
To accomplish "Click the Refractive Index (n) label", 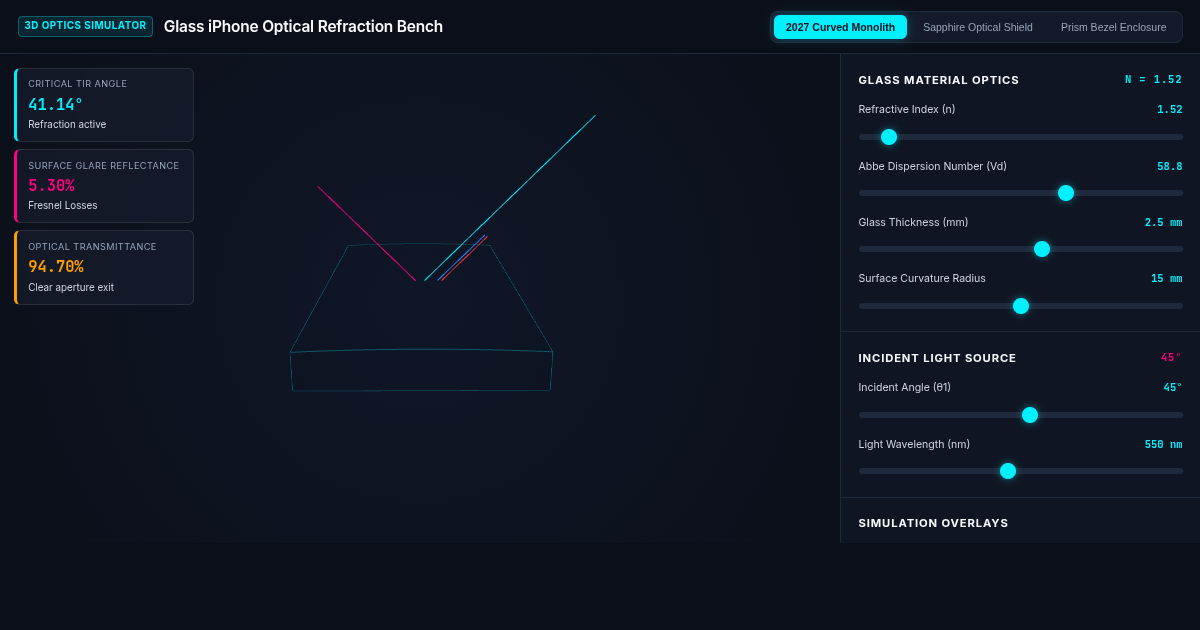I will click(906, 110).
